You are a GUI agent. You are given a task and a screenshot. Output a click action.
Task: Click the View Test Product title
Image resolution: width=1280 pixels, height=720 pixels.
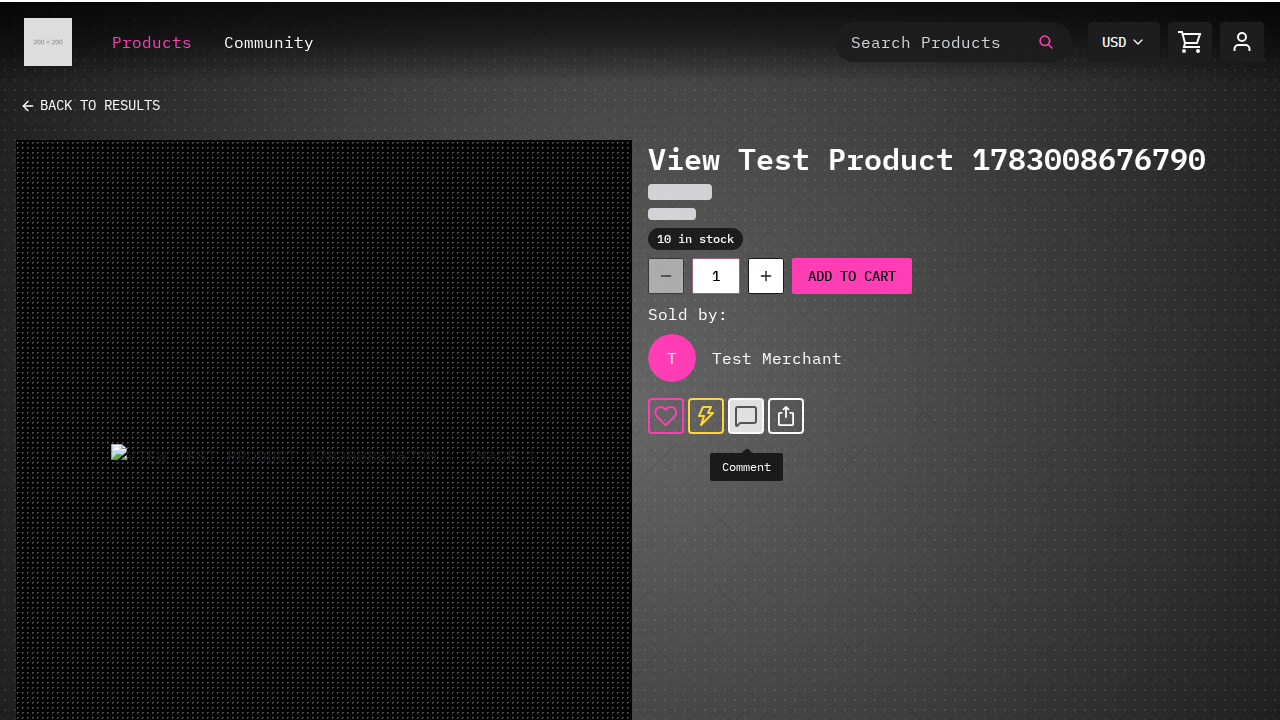927,160
